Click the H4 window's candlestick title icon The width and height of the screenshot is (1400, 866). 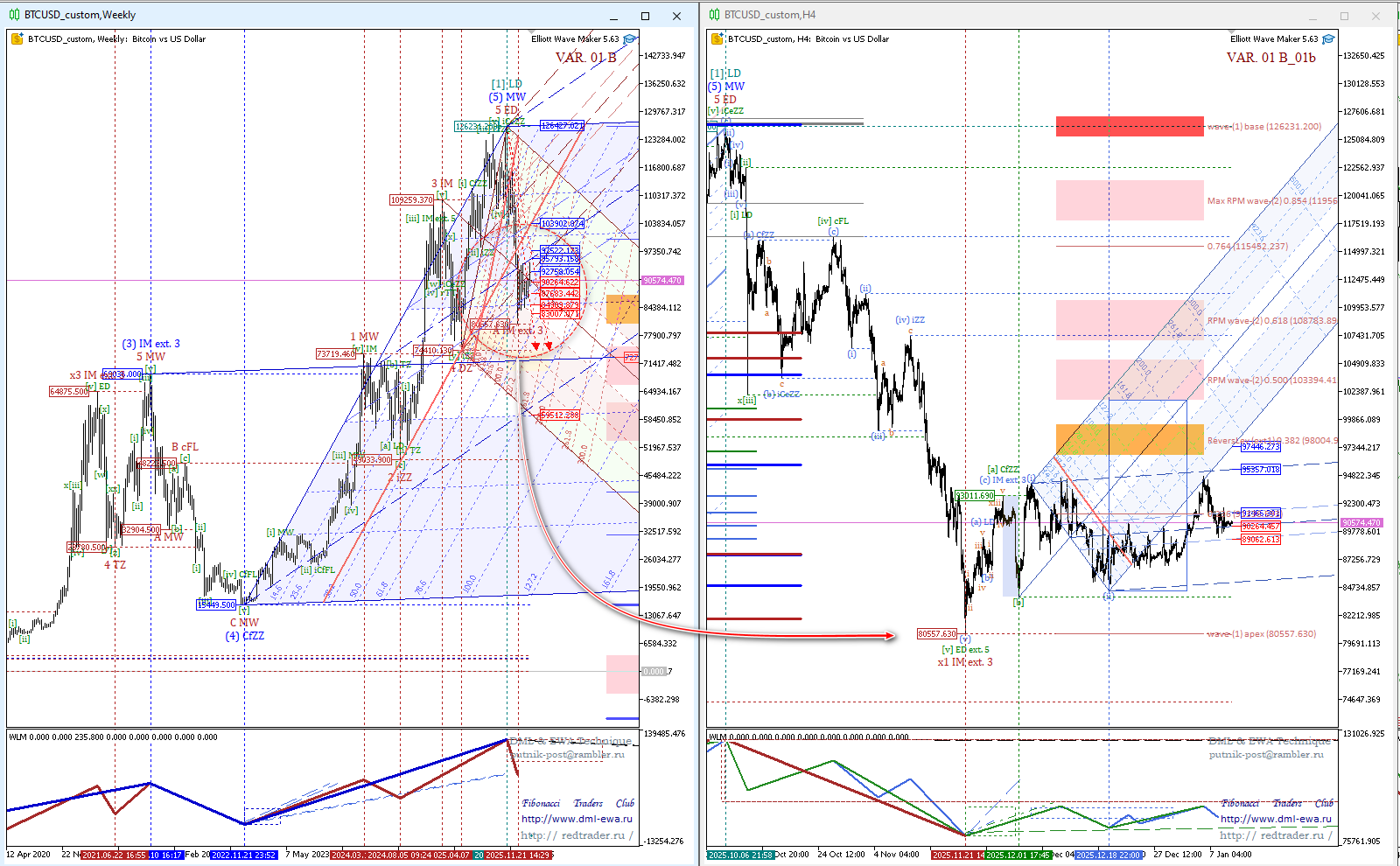715,15
